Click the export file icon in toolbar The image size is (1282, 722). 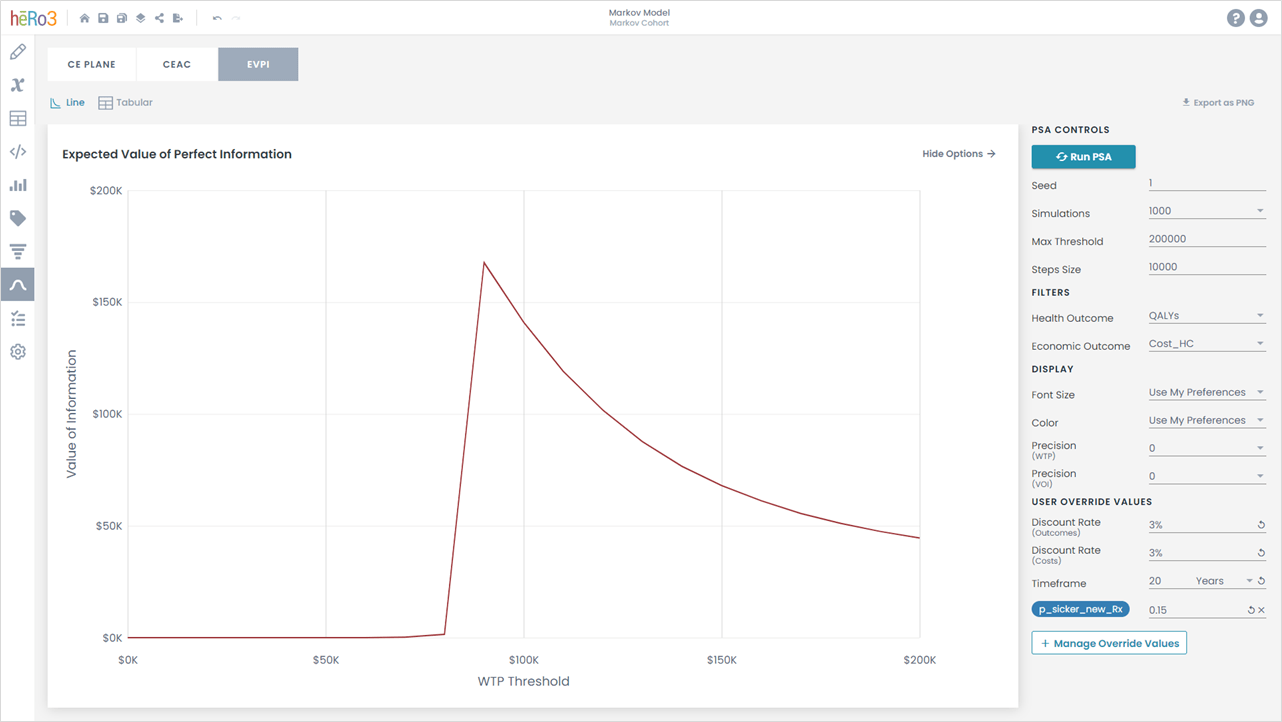178,18
